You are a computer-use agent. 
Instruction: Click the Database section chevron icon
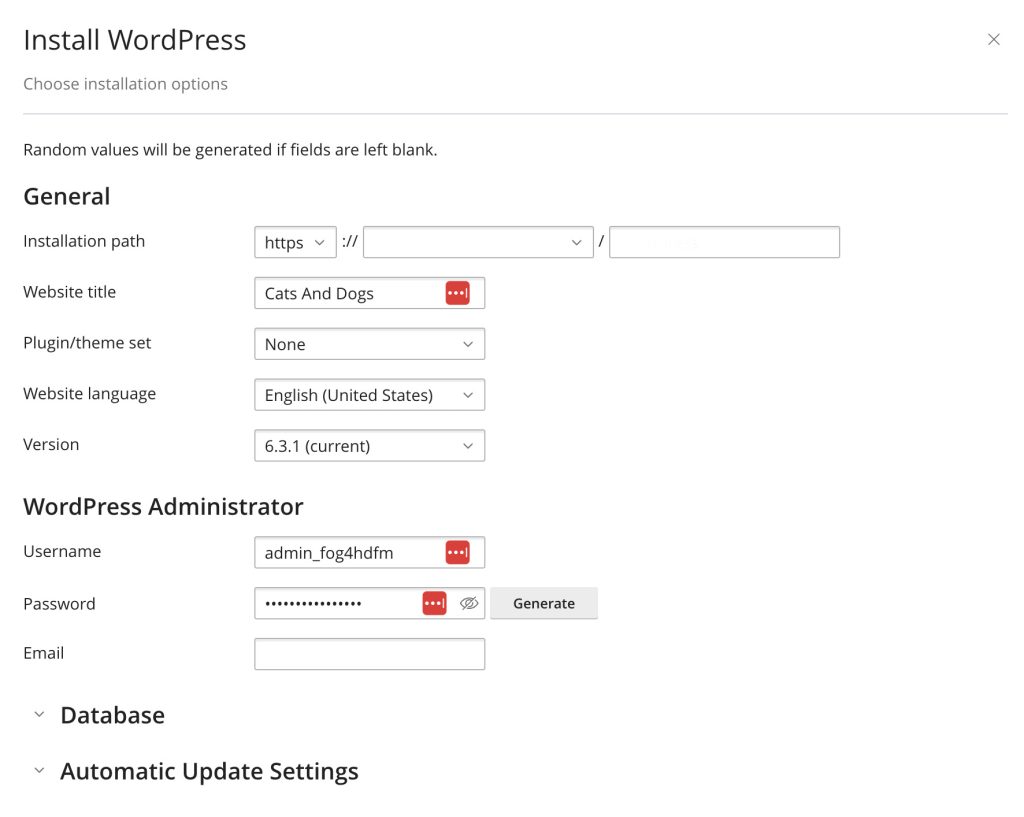39,715
